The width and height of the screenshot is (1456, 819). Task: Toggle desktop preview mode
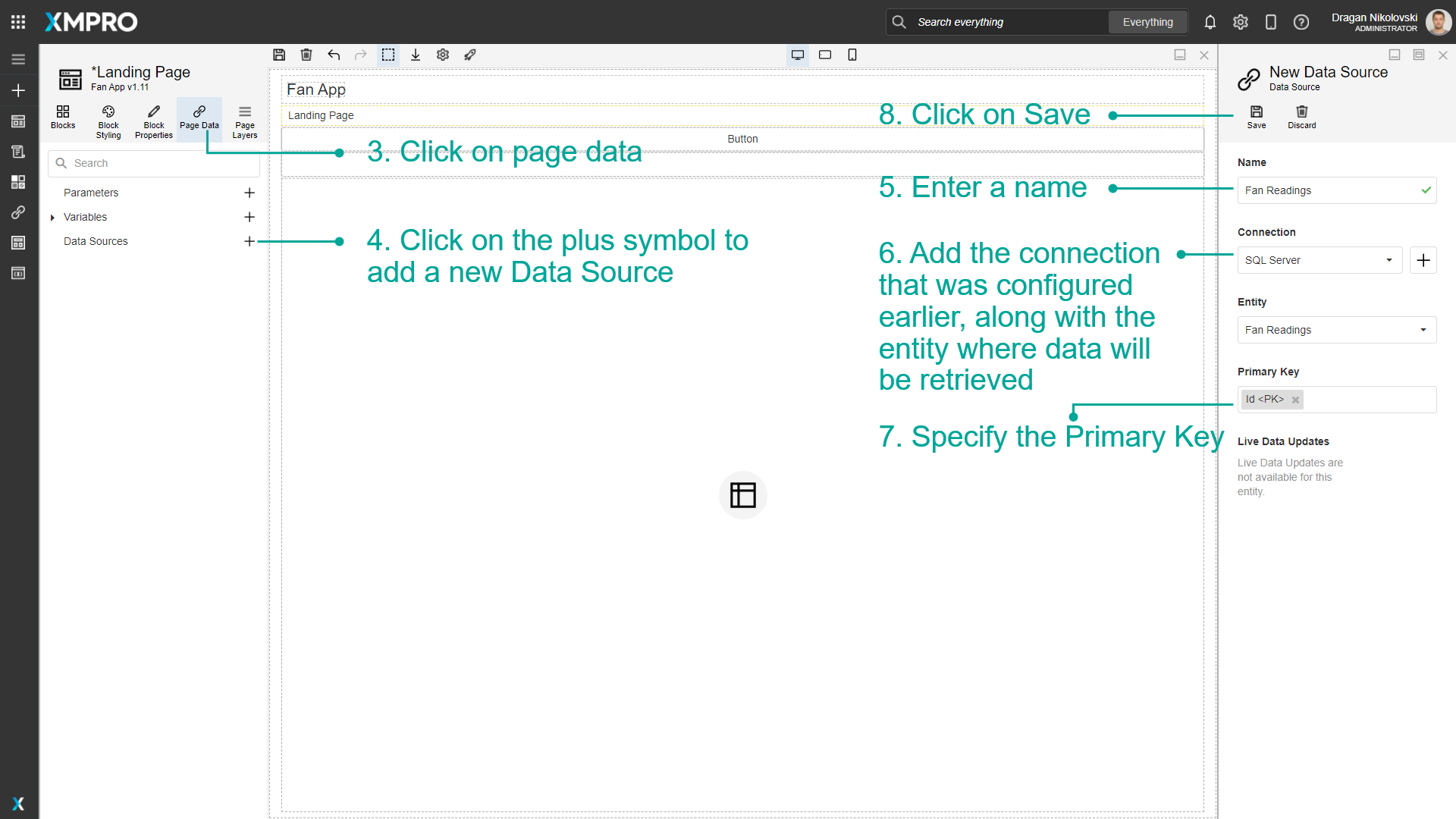798,55
